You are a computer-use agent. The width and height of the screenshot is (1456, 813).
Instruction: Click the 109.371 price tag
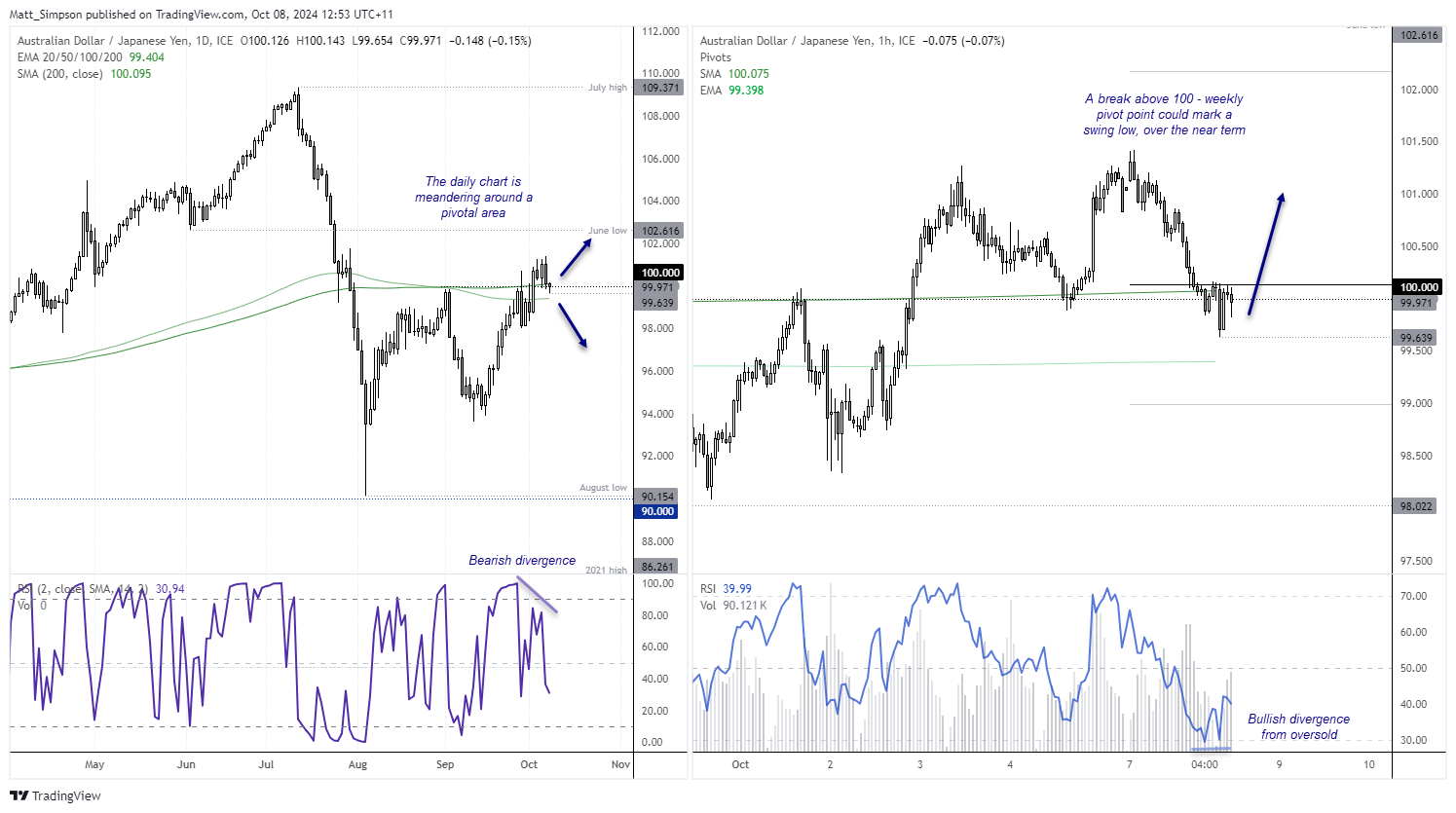[660, 88]
